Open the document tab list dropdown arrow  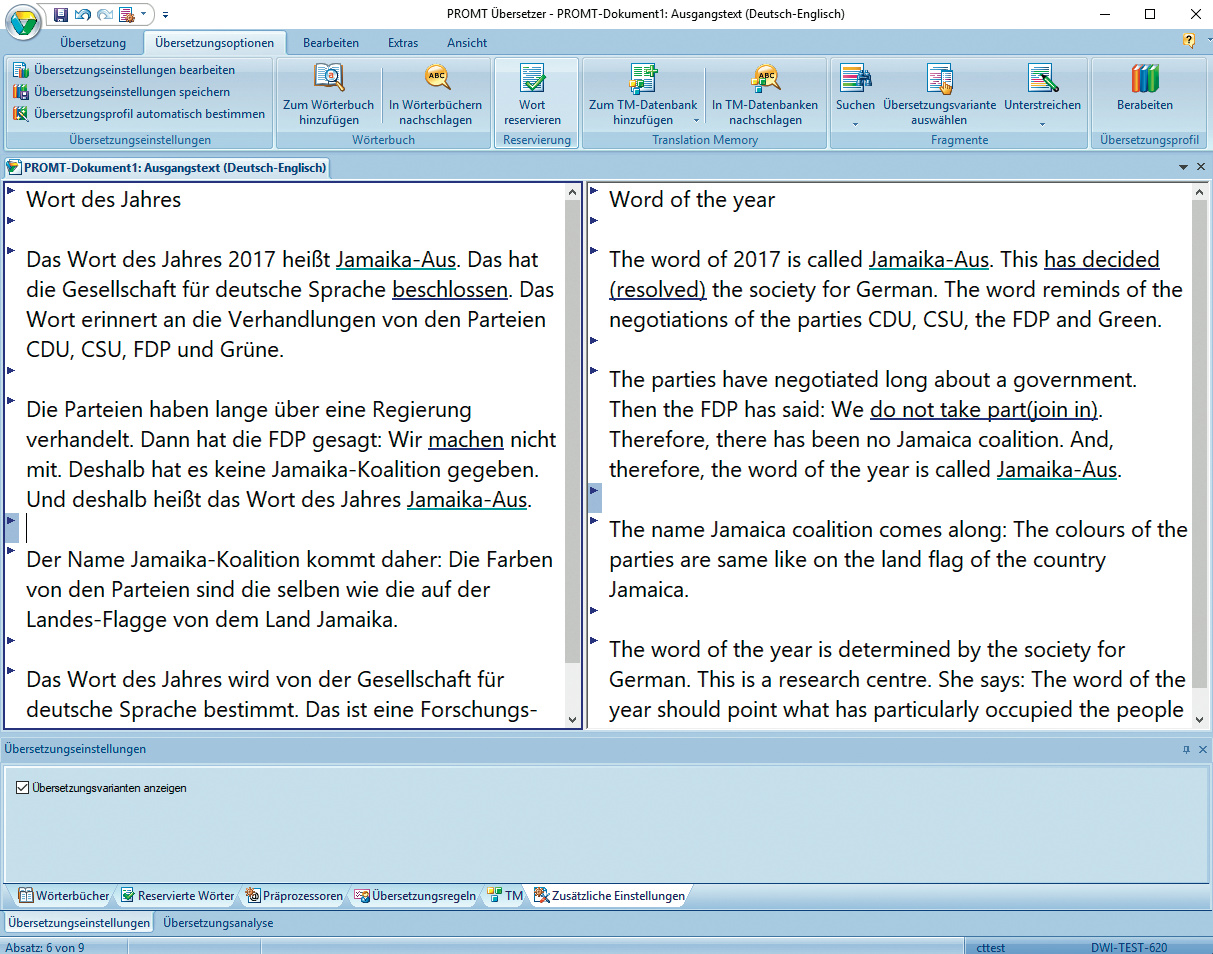pos(1184,167)
